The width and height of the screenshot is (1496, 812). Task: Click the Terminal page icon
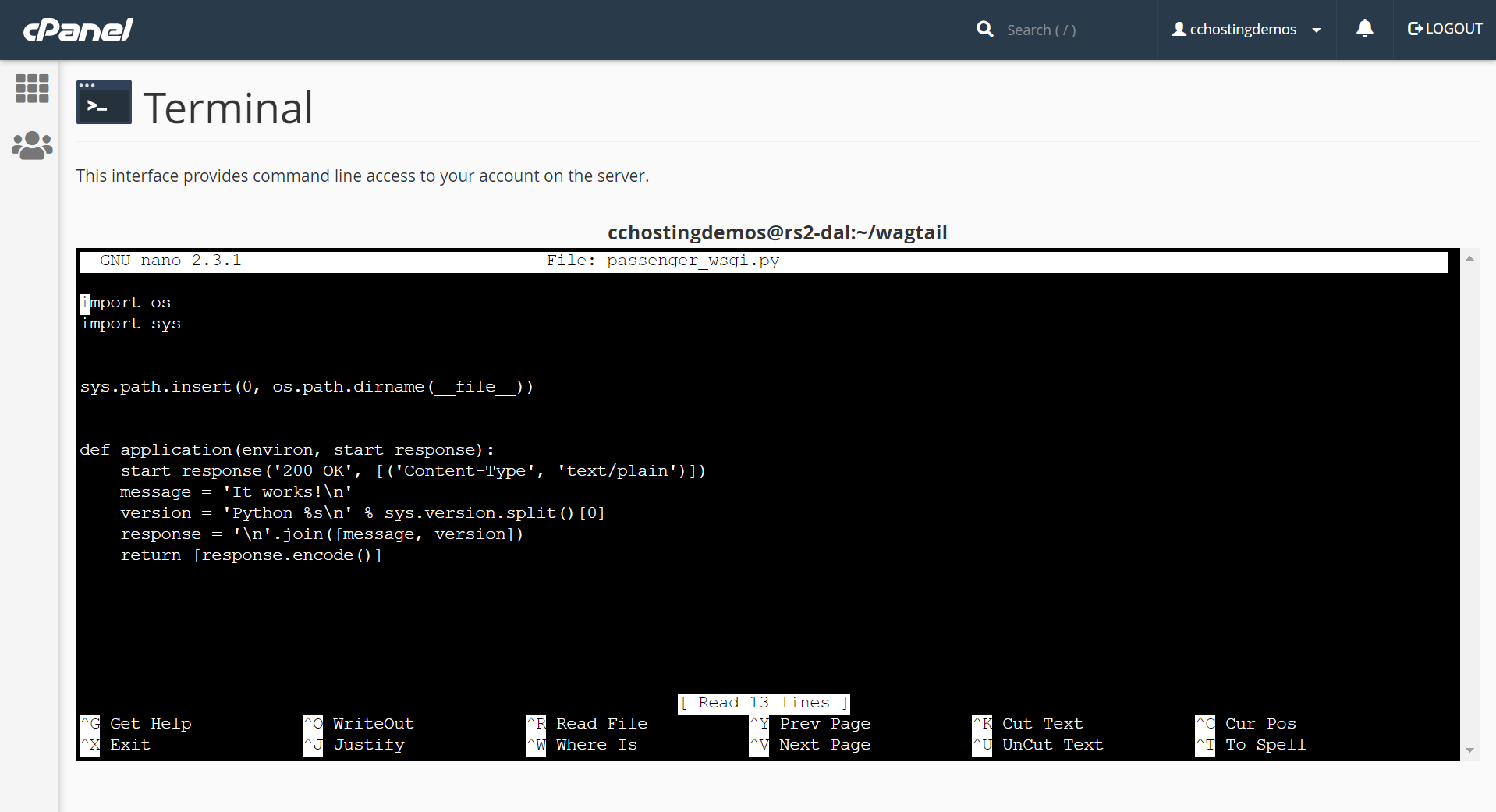pos(104,102)
